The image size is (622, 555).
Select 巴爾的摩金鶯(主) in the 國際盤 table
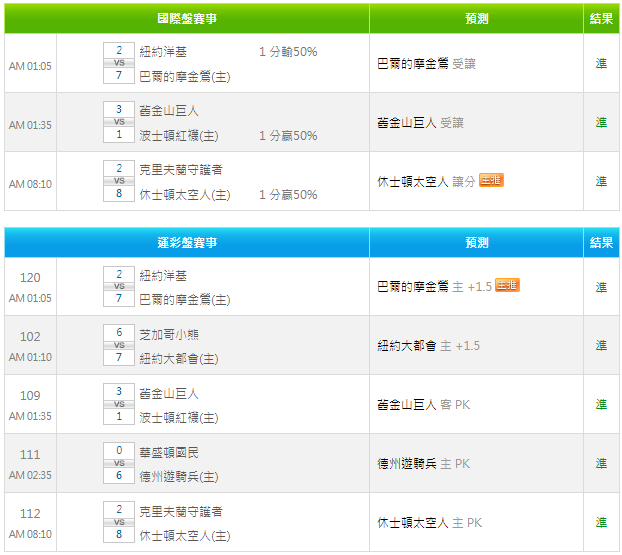click(x=185, y=77)
